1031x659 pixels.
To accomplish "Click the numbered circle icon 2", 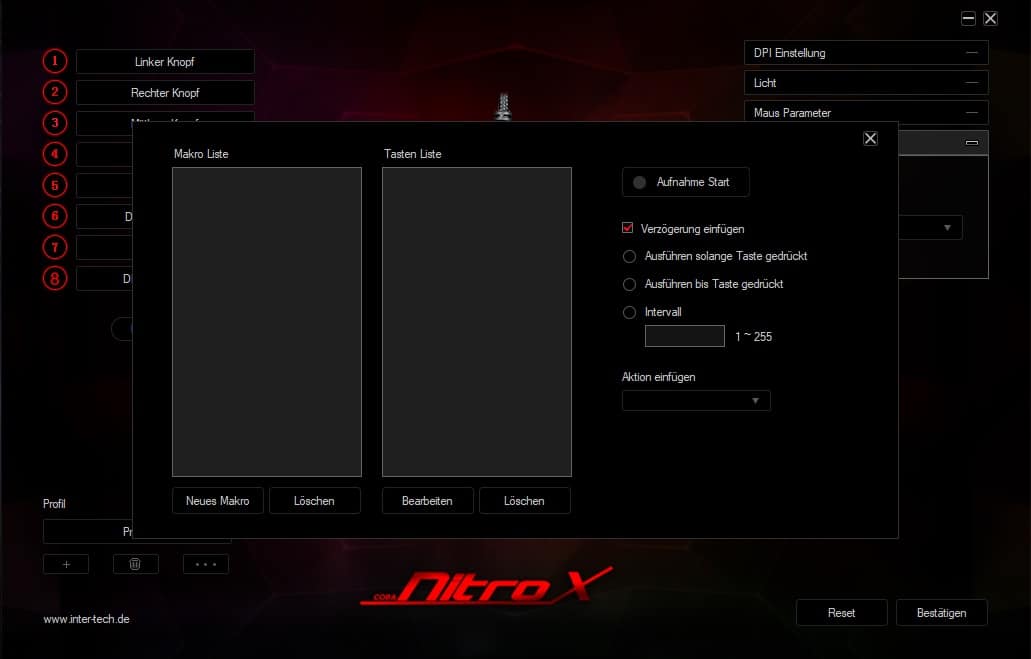I will click(54, 92).
